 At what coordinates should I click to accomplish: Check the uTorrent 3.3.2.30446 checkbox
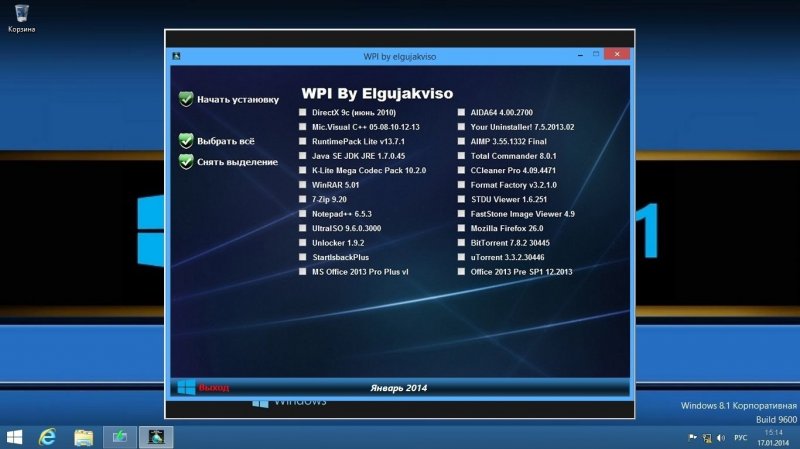pyautogui.click(x=461, y=257)
